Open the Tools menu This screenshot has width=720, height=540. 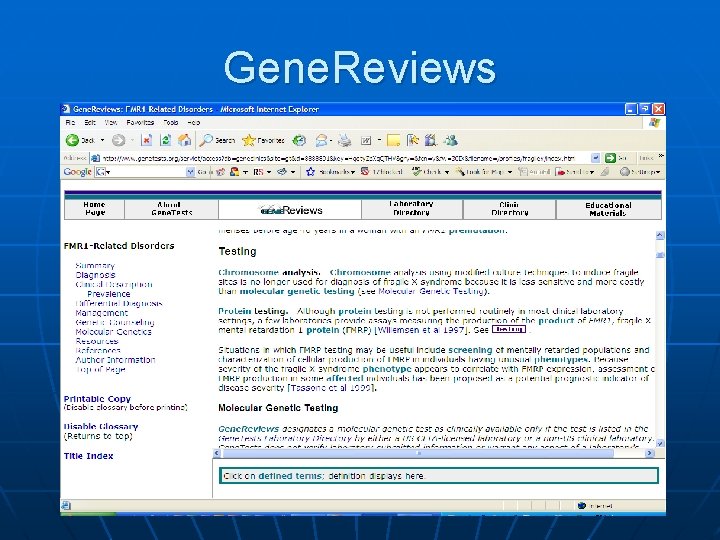(170, 123)
